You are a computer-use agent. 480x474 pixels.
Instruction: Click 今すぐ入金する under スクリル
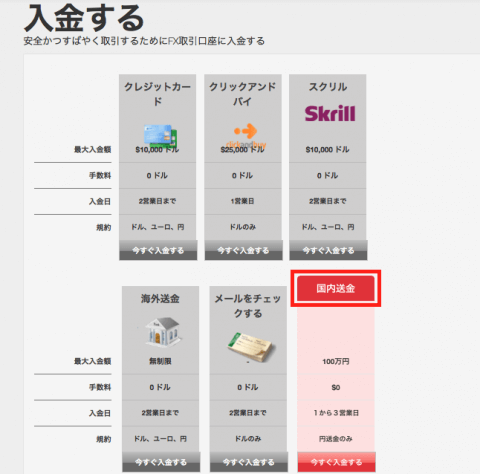[328, 250]
